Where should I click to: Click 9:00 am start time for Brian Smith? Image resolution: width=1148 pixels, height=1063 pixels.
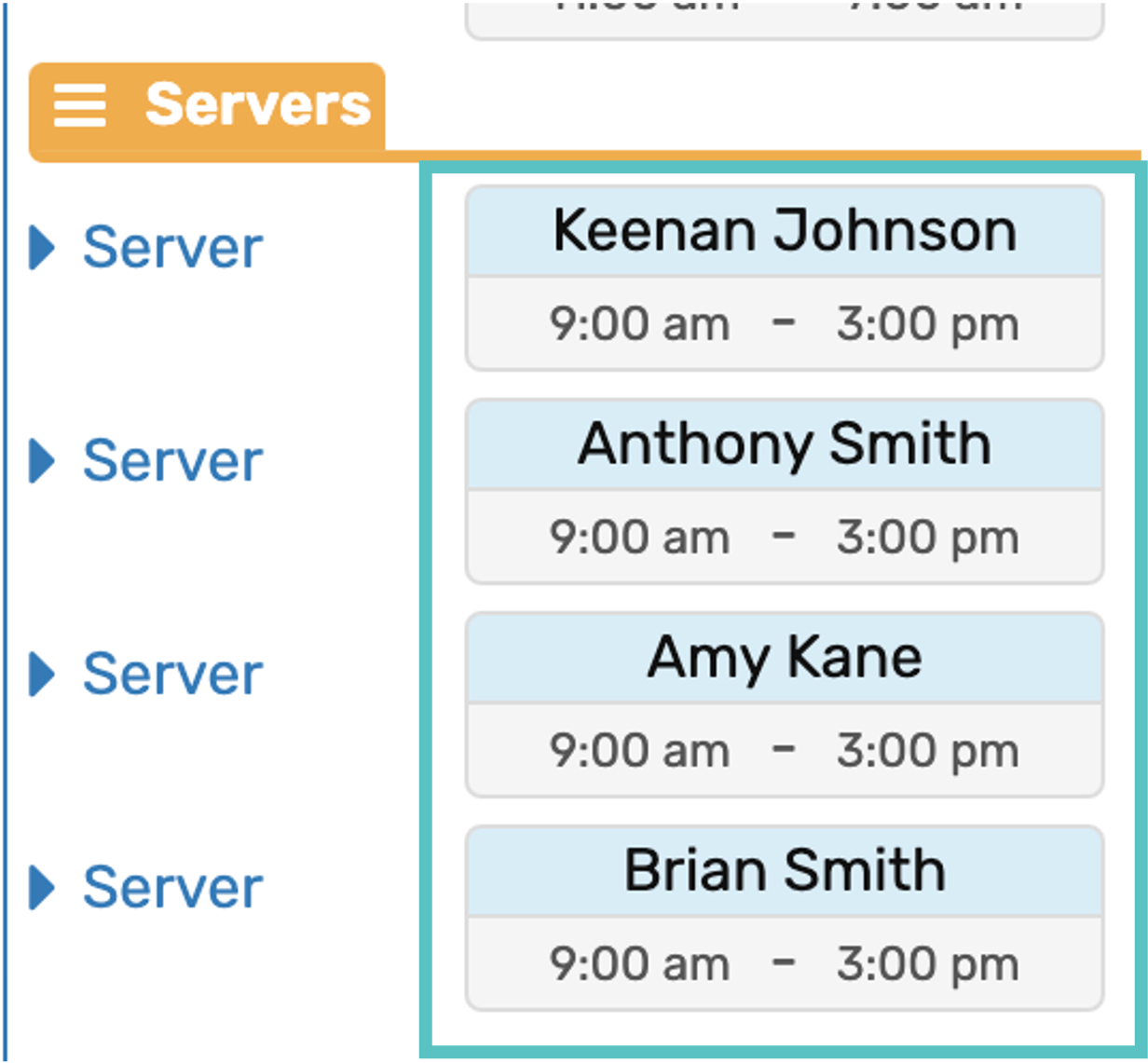coord(639,964)
